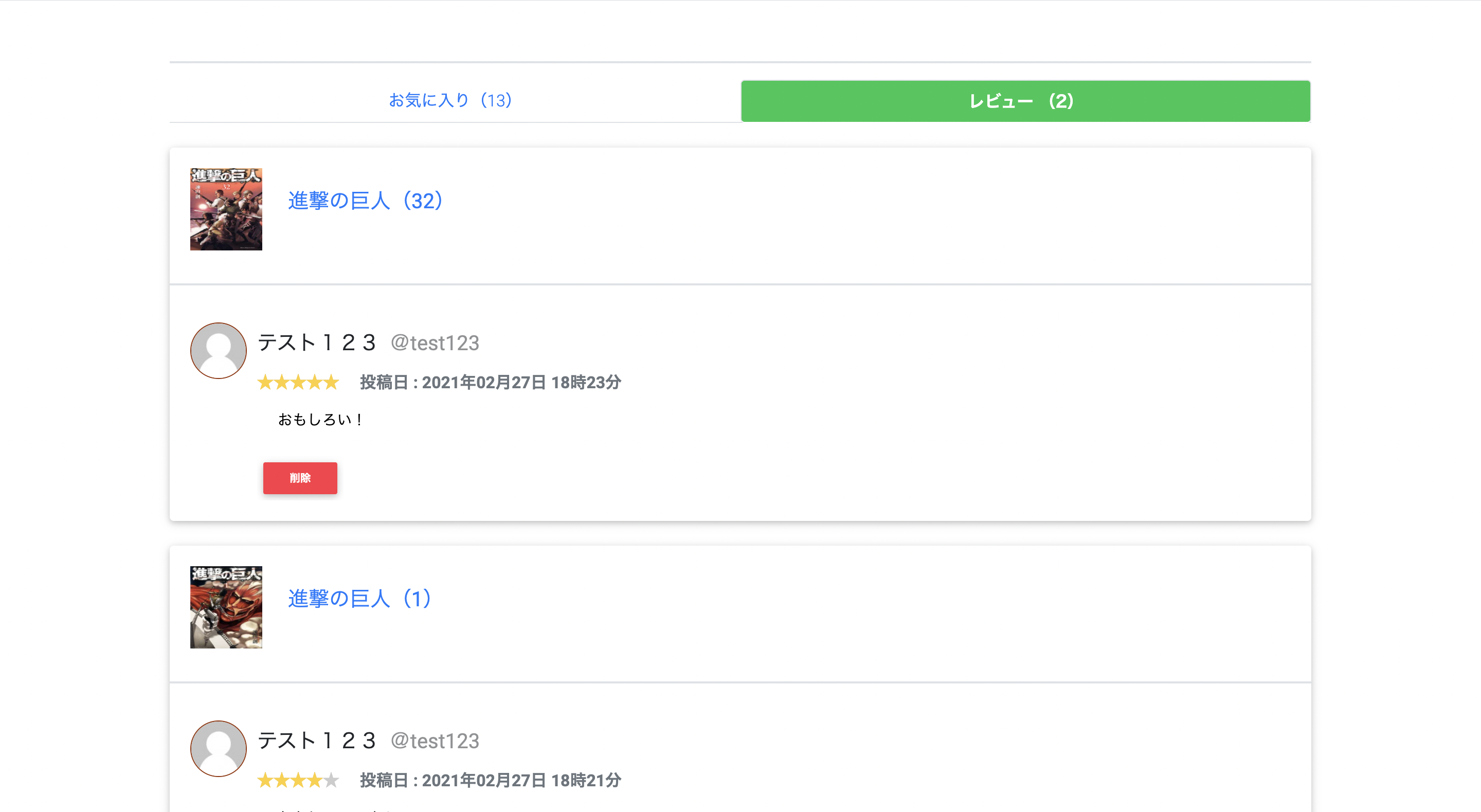Screen dimensions: 1481x812
Task: Click the 投稿日 timestamp on the top review
Action: (x=489, y=382)
